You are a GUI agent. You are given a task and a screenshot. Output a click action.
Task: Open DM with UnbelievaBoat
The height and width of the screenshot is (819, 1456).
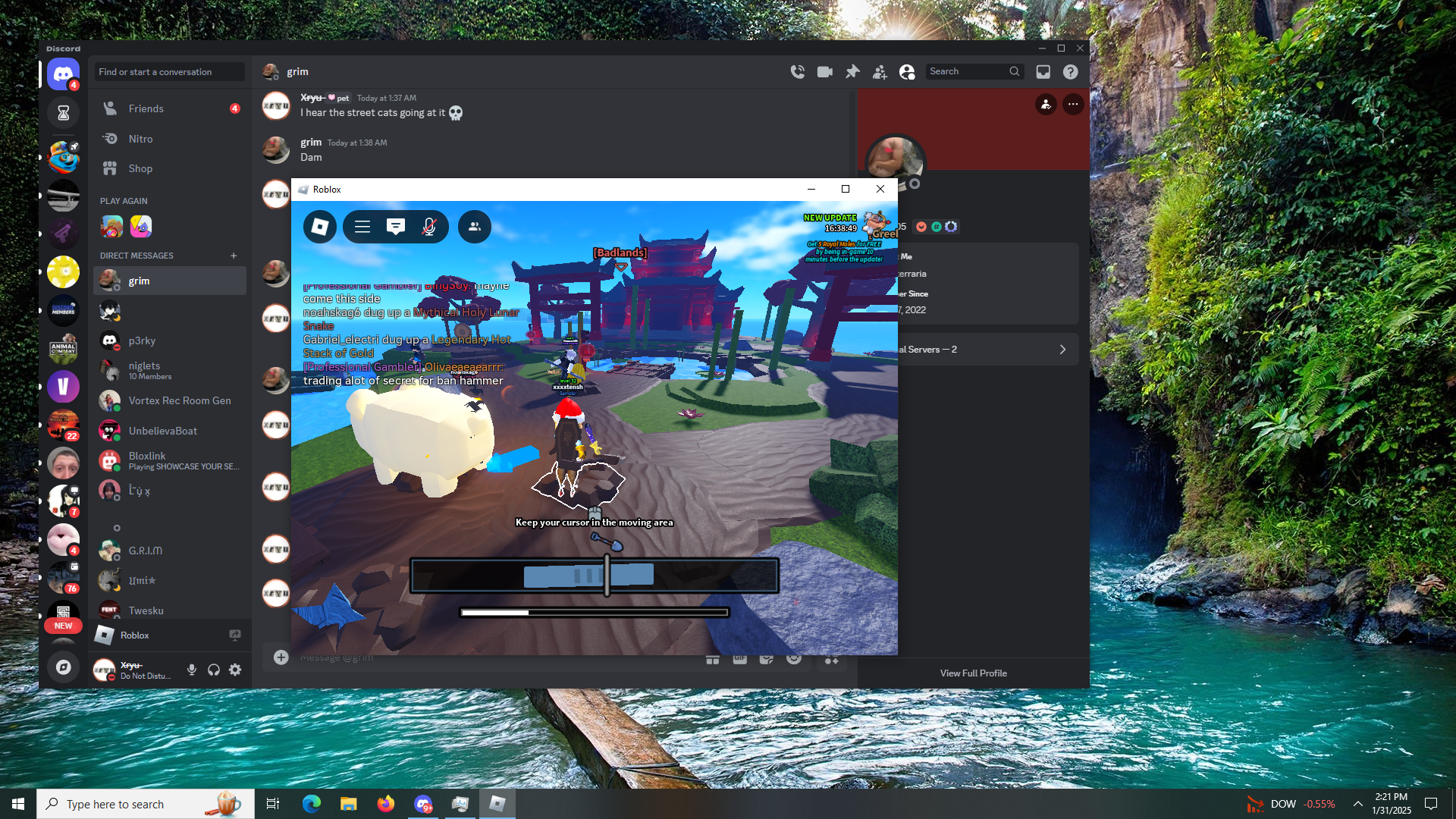point(162,431)
